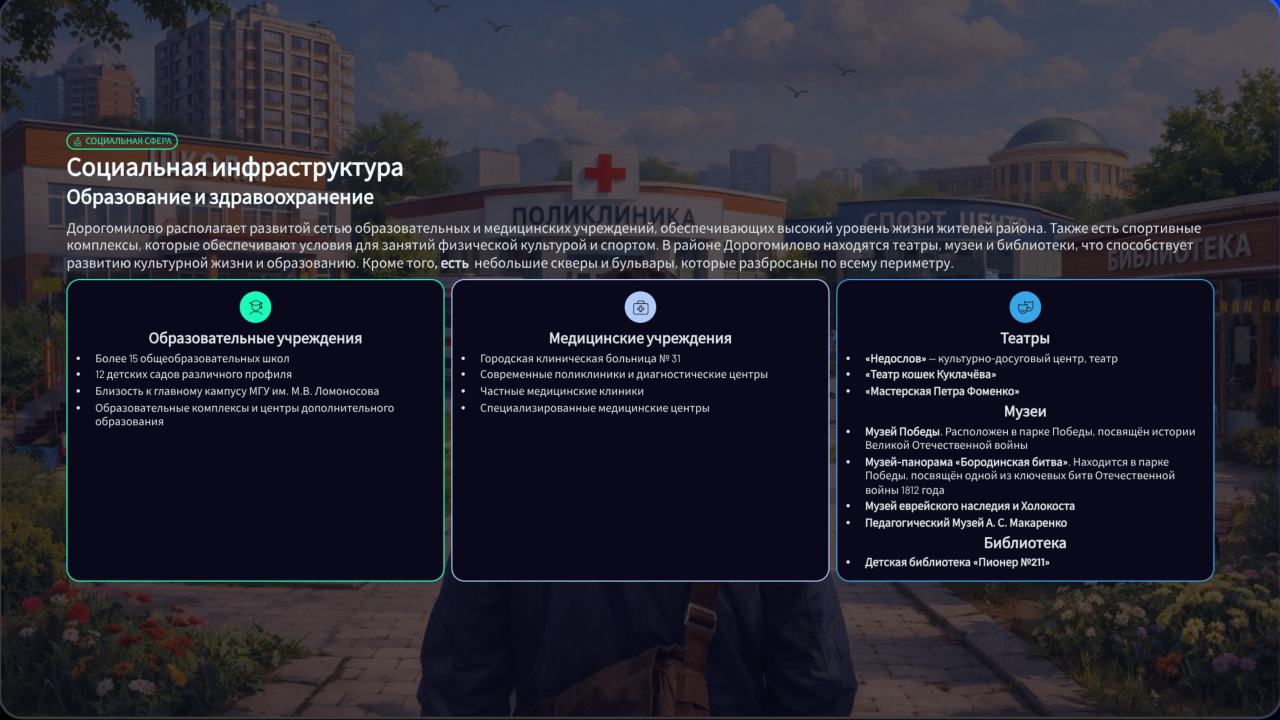
Task: Click the theater masks icon above Театры
Action: 1025,307
